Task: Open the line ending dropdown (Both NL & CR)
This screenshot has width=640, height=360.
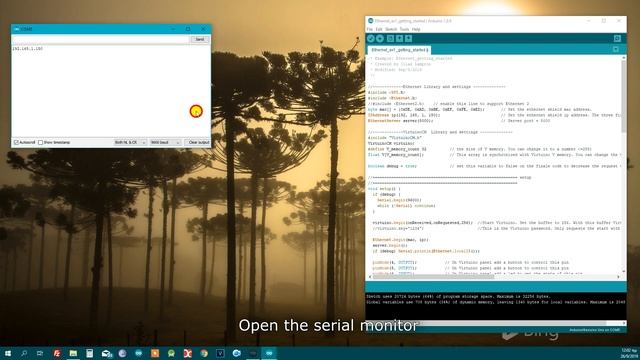Action: coord(130,142)
